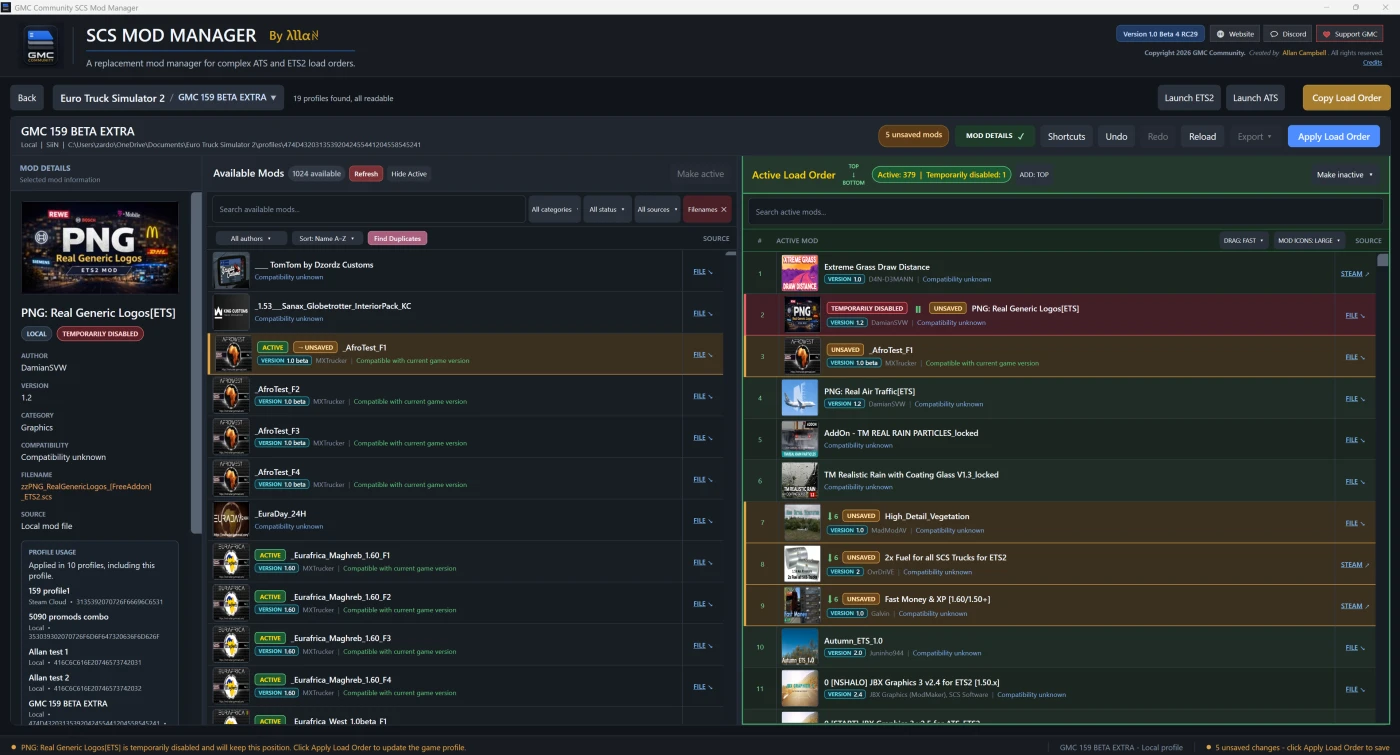
Task: Open the All categories filter dropdown
Action: point(554,209)
